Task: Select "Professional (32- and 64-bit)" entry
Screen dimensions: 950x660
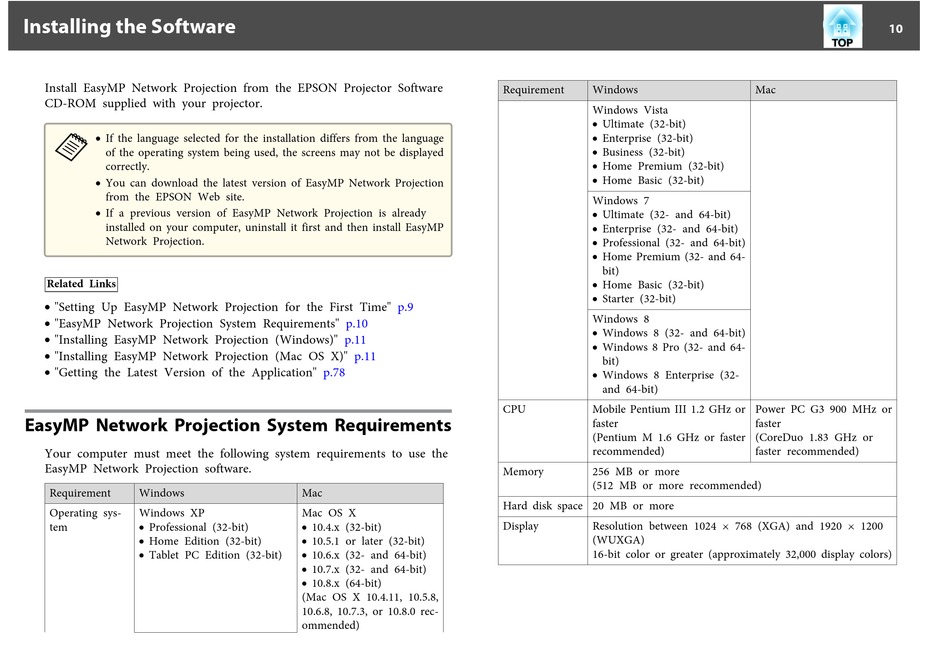Action: point(674,243)
